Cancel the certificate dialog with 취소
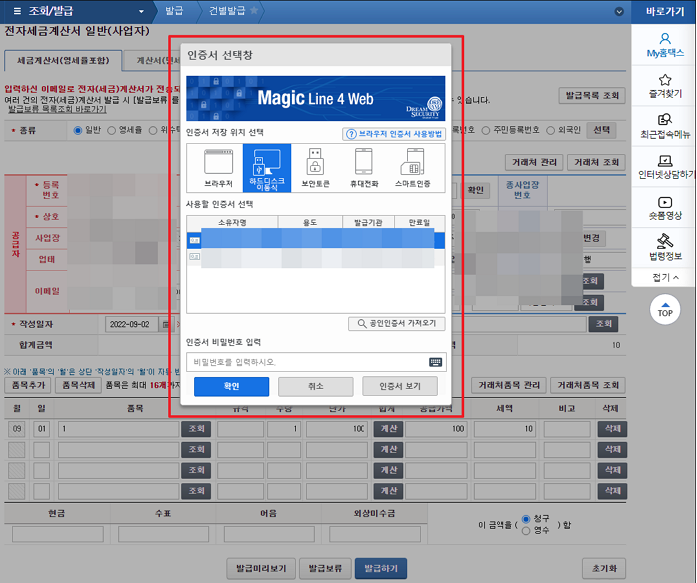Viewport: 697px width, 583px height. (x=316, y=386)
